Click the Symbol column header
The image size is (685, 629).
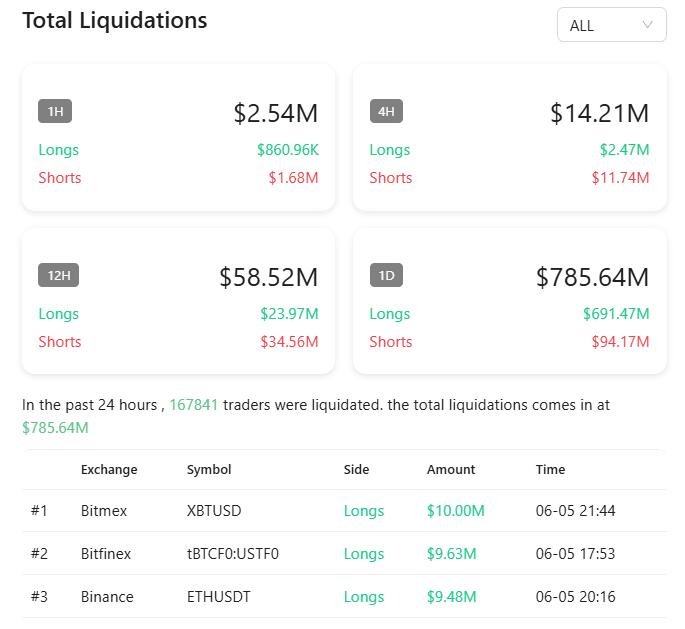(209, 470)
